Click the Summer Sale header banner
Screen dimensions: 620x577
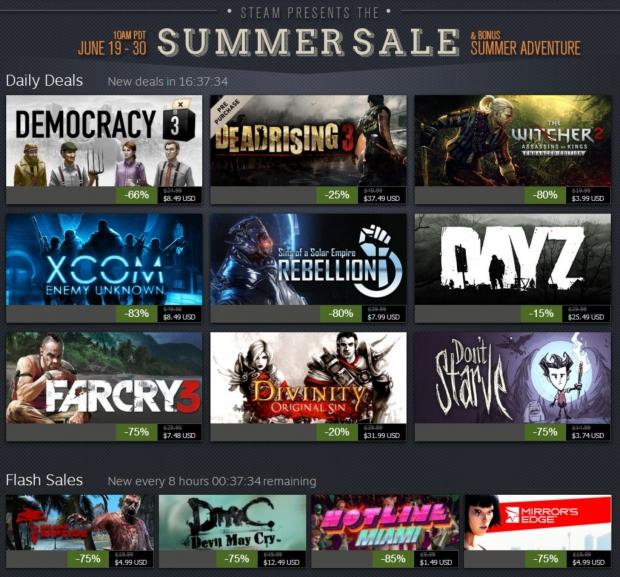coord(308,41)
